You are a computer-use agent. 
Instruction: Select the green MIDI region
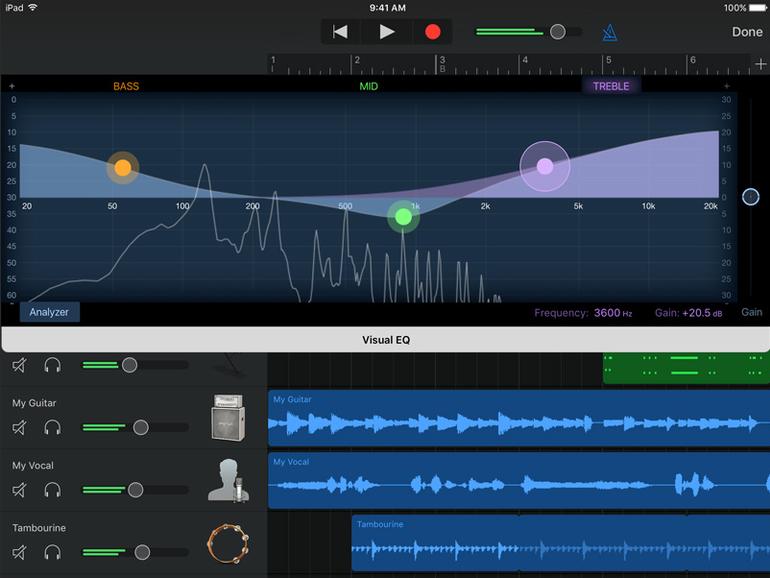686,368
